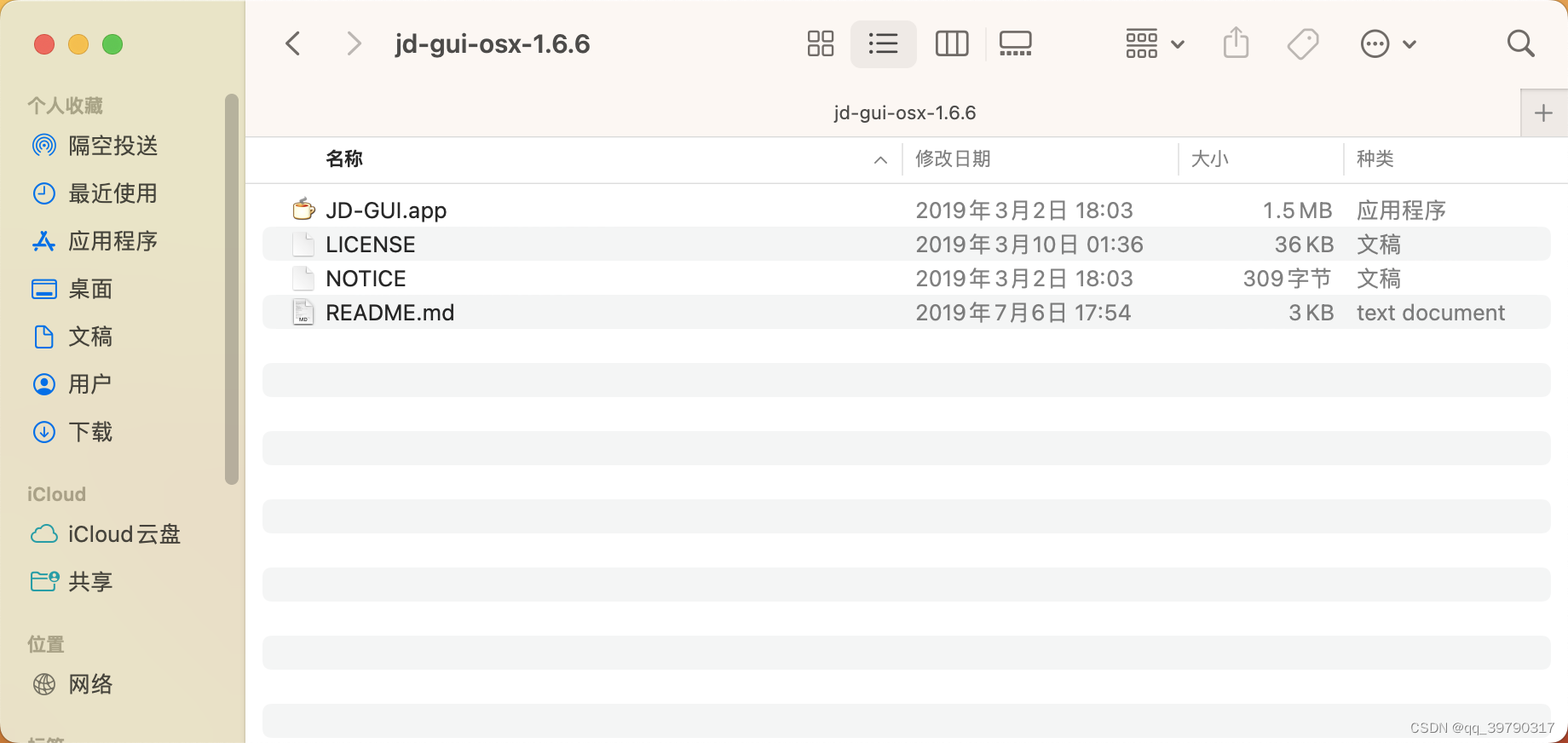Select the NOTICE file name

coord(366,279)
